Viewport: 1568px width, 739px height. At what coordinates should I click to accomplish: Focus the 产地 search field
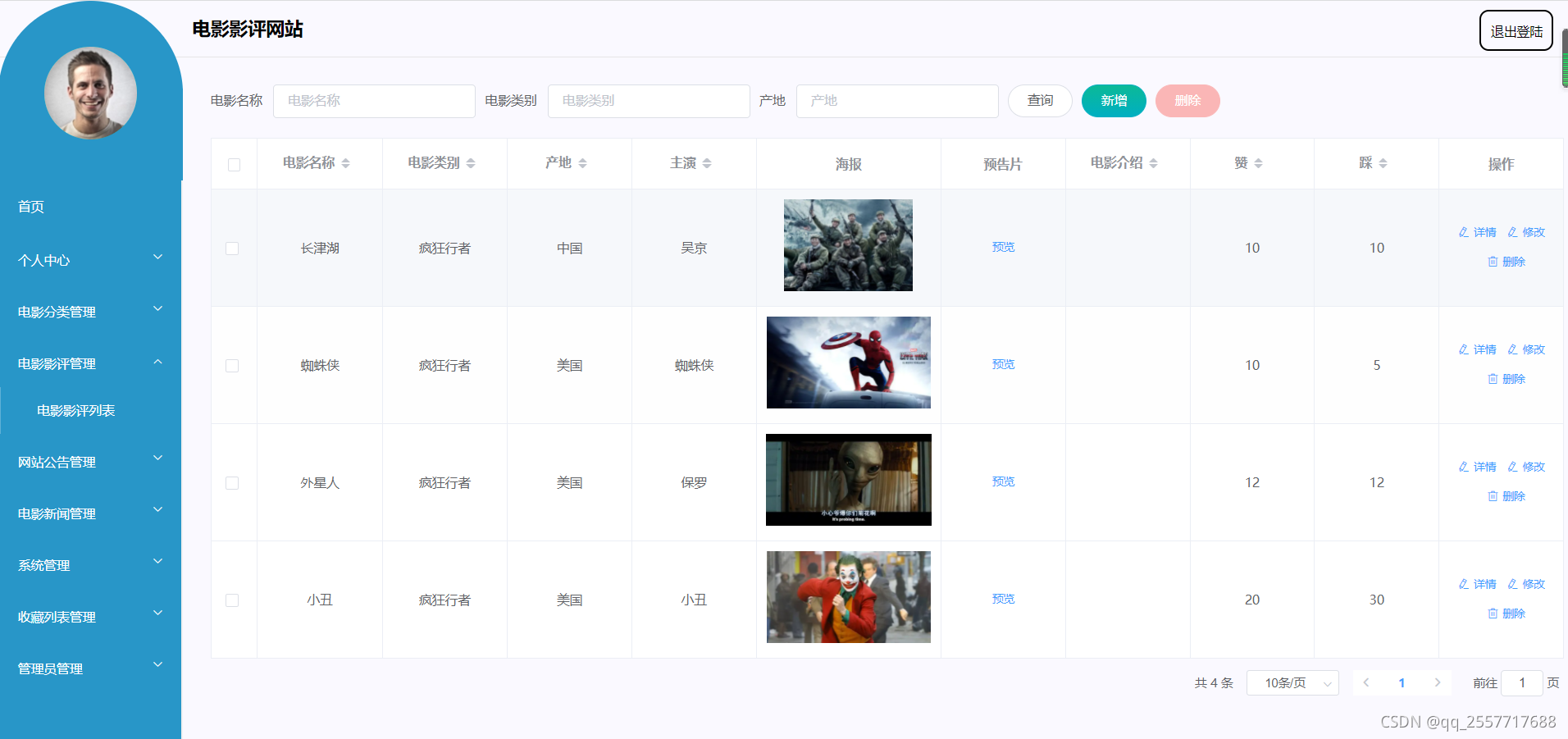coord(897,101)
